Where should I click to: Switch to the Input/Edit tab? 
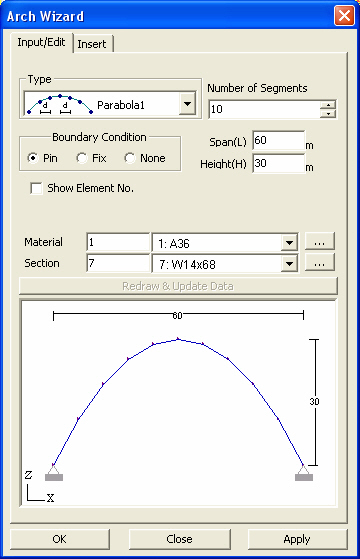point(41,42)
